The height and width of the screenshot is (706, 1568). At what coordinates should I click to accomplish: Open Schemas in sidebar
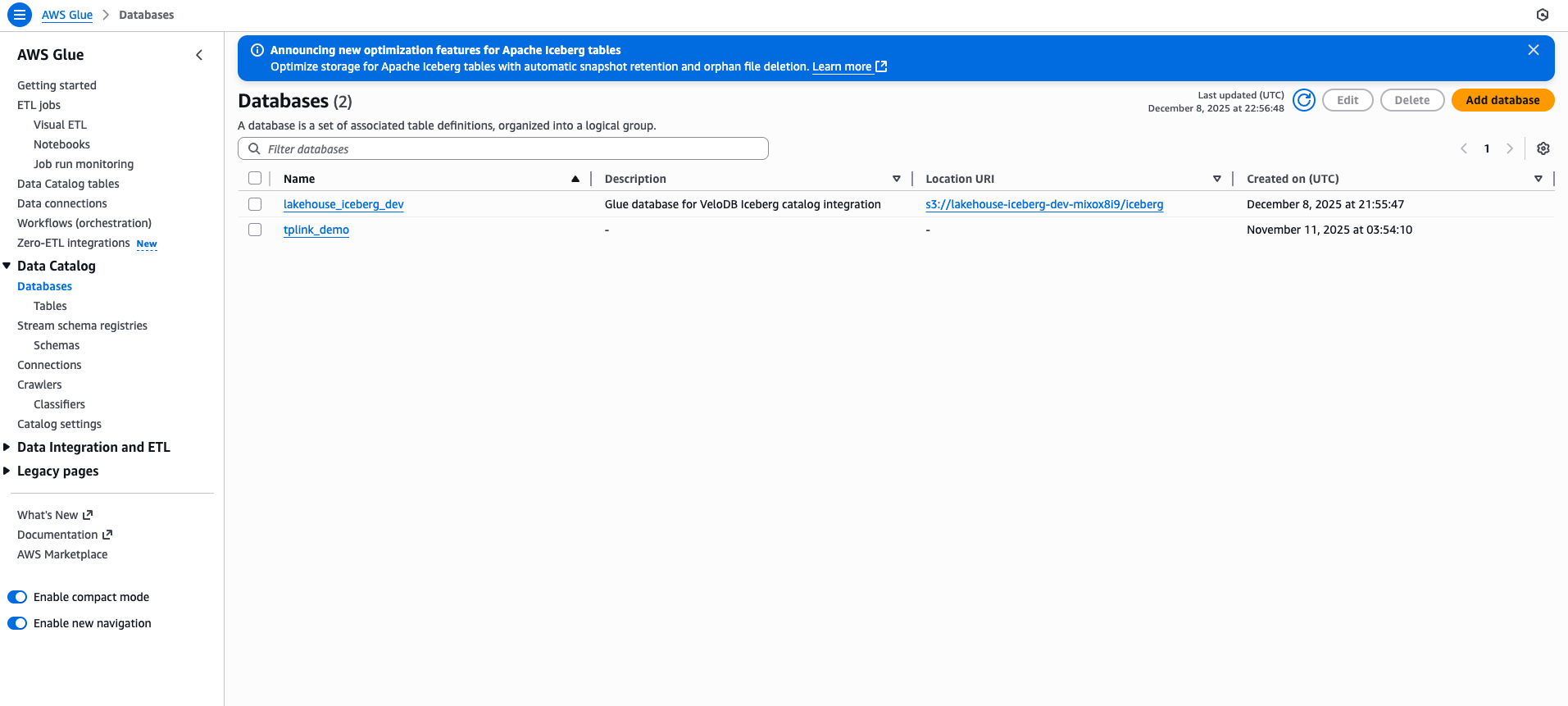pyautogui.click(x=57, y=345)
